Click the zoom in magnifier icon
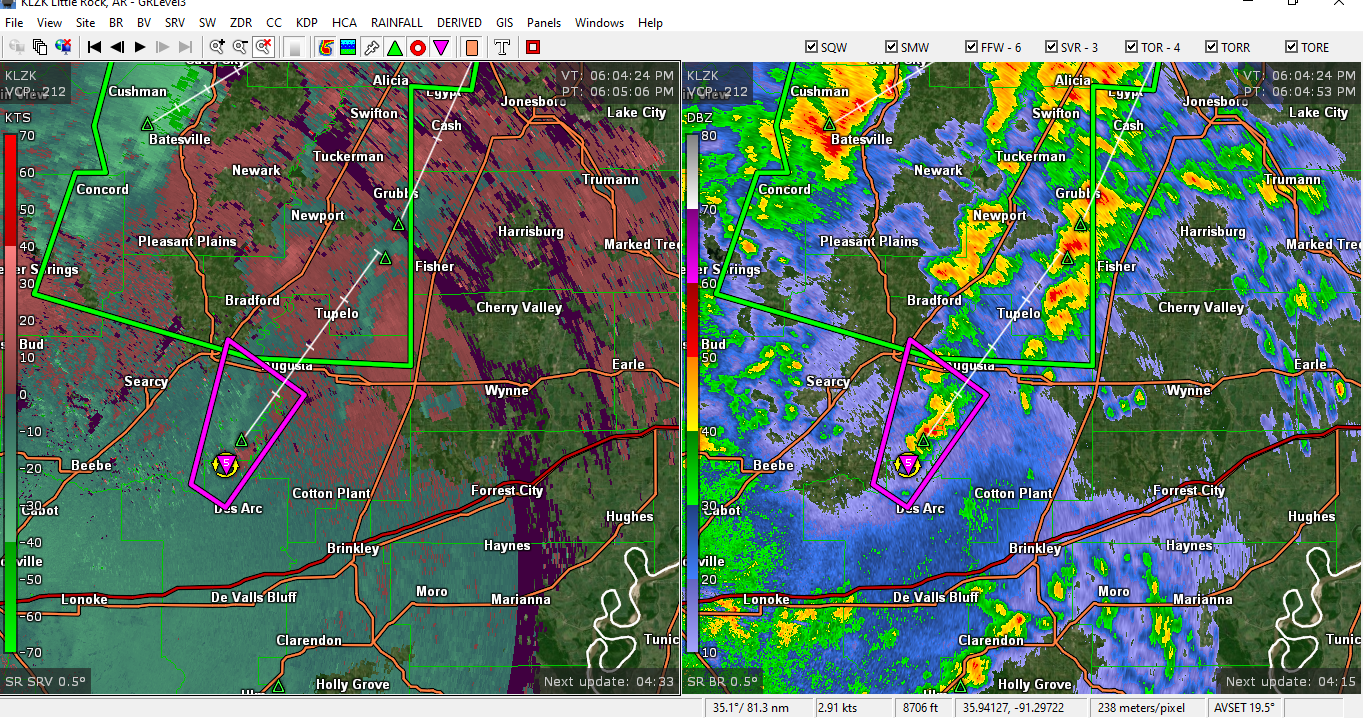The height and width of the screenshot is (718, 1363). pyautogui.click(x=217, y=47)
